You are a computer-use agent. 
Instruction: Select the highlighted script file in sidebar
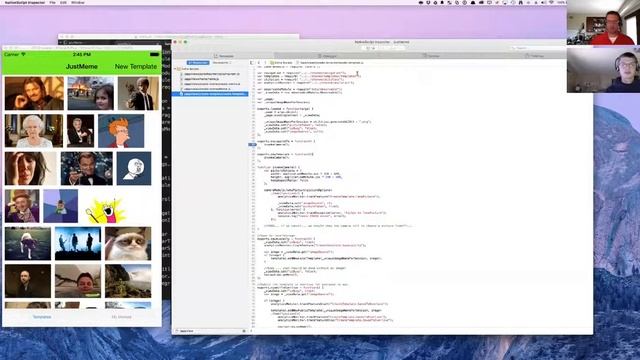point(210,94)
